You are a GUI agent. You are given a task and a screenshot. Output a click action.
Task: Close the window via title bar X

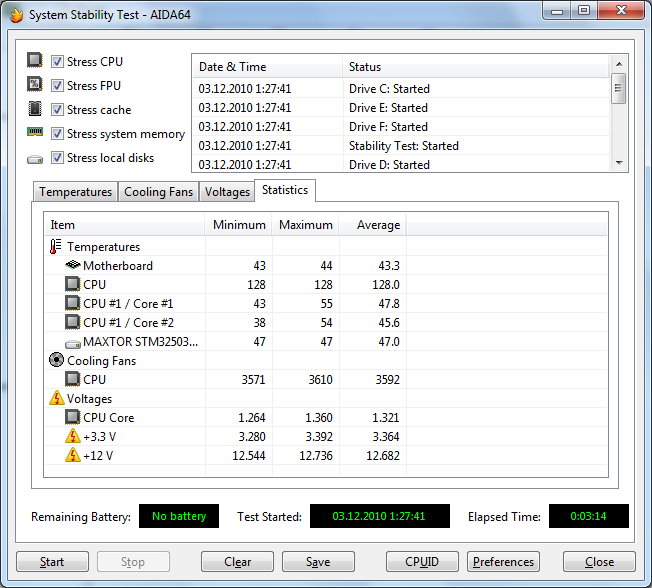[621, 11]
